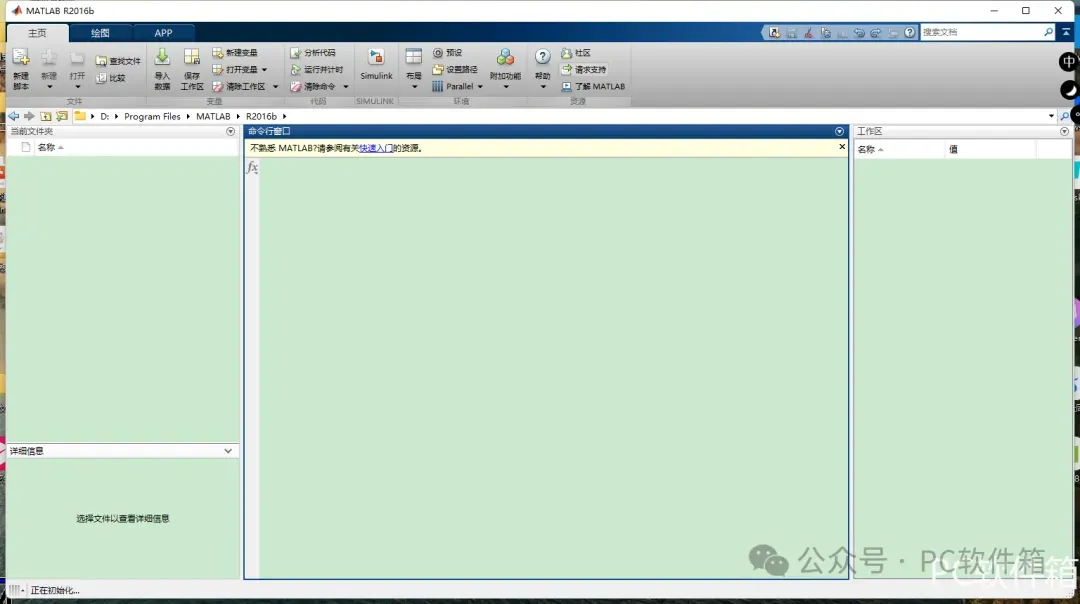The image size is (1080, 604).
Task: Click the quick access new shortcut icon
Action: point(774,32)
